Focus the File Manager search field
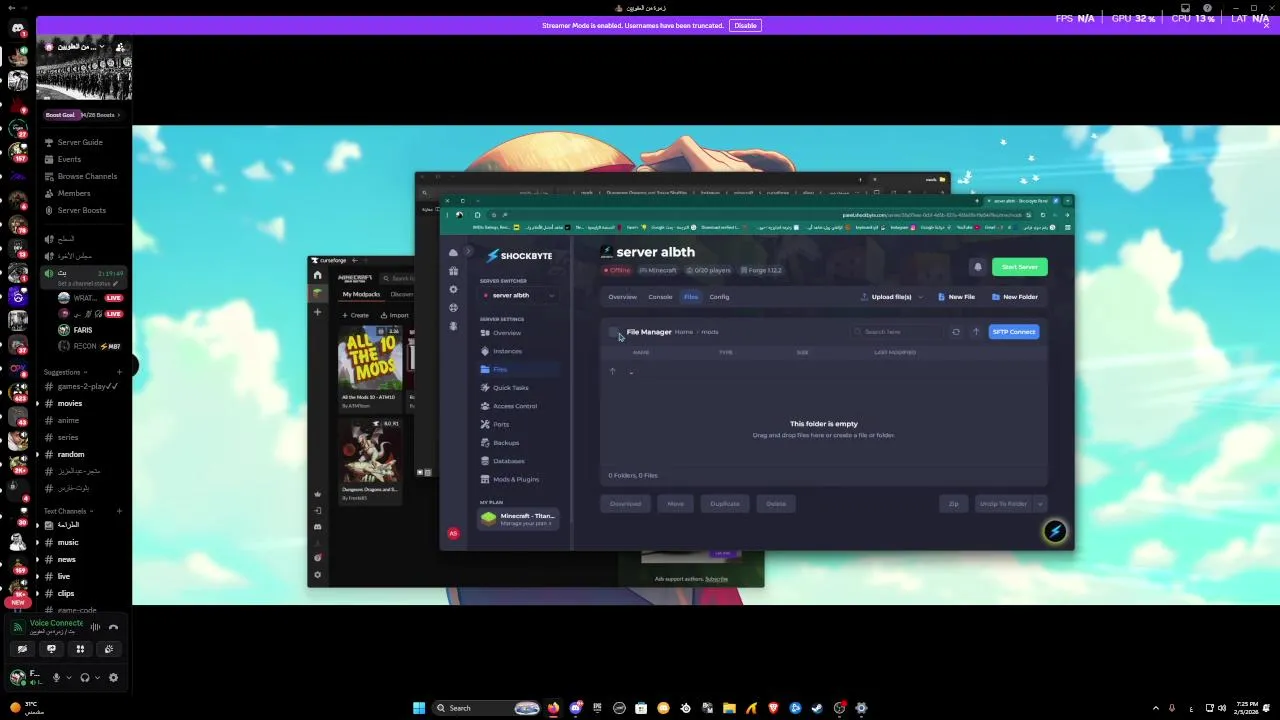1280x720 pixels. point(898,332)
